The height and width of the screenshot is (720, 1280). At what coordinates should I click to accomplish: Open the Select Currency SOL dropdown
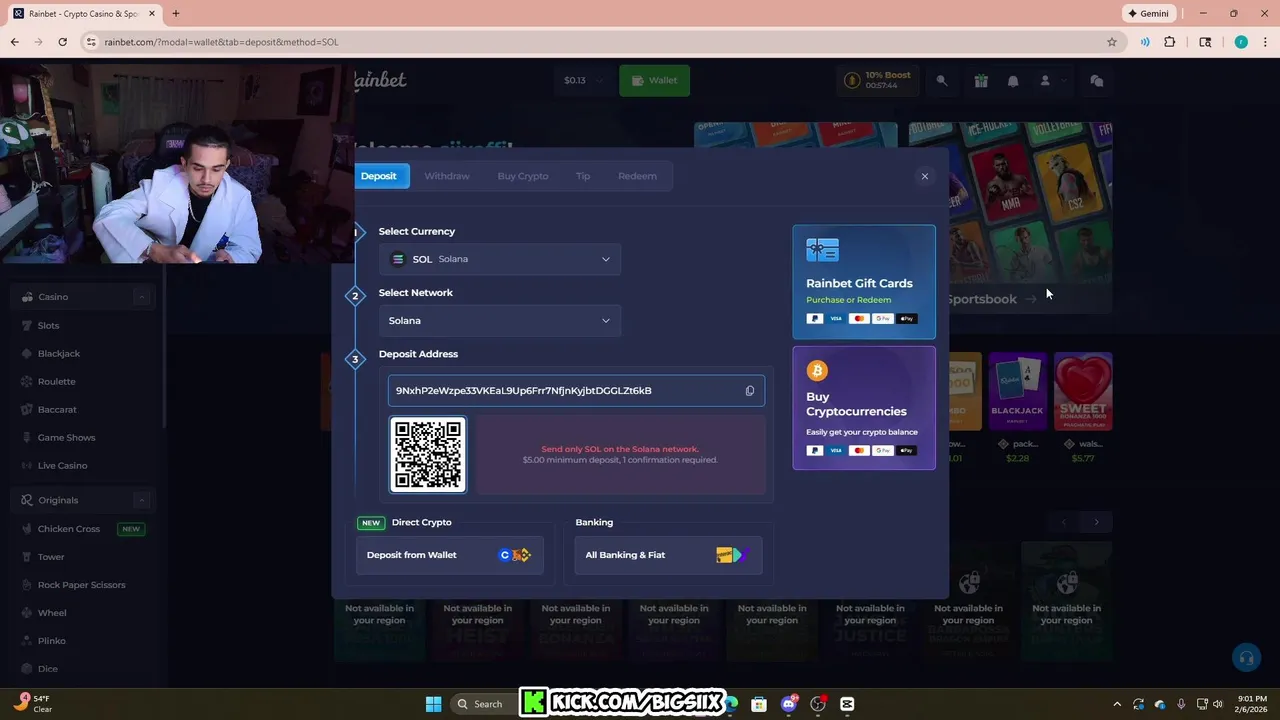pos(500,259)
